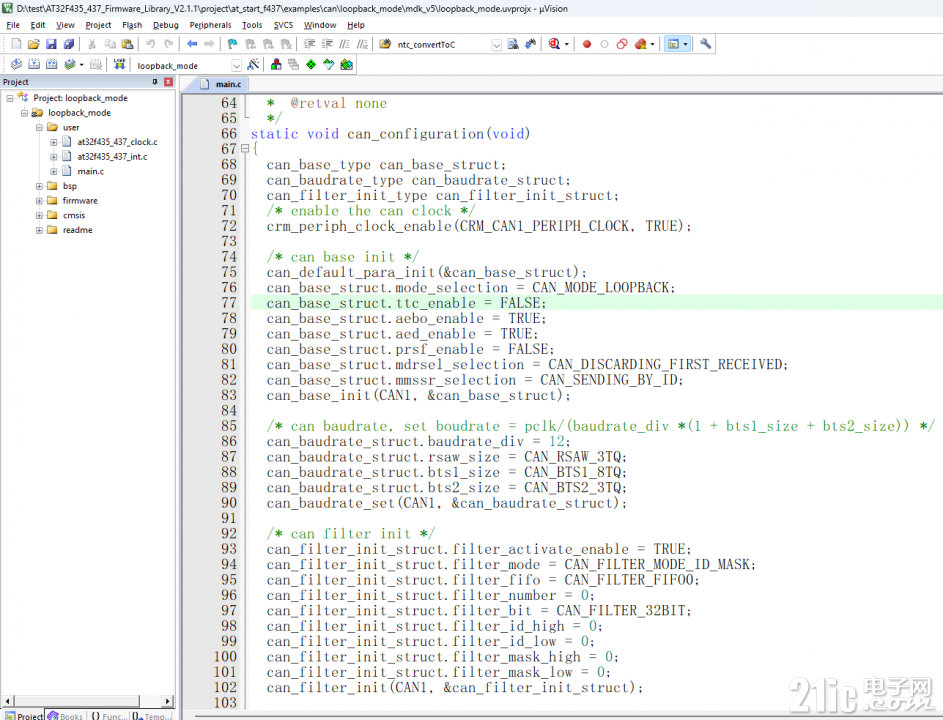Save all files
943x720 pixels.
[x=69, y=44]
